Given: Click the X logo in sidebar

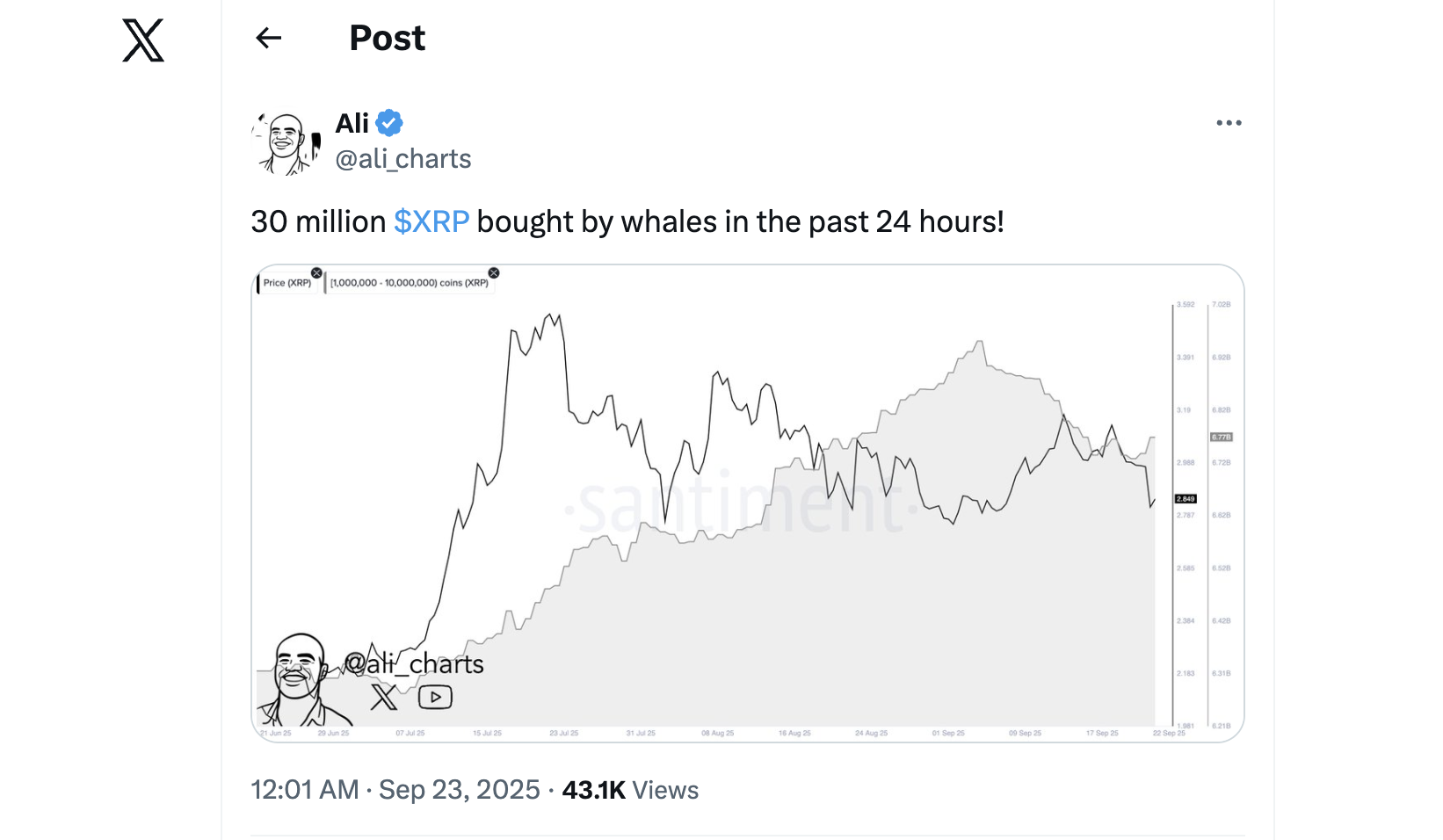Looking at the screenshot, I should [x=143, y=40].
